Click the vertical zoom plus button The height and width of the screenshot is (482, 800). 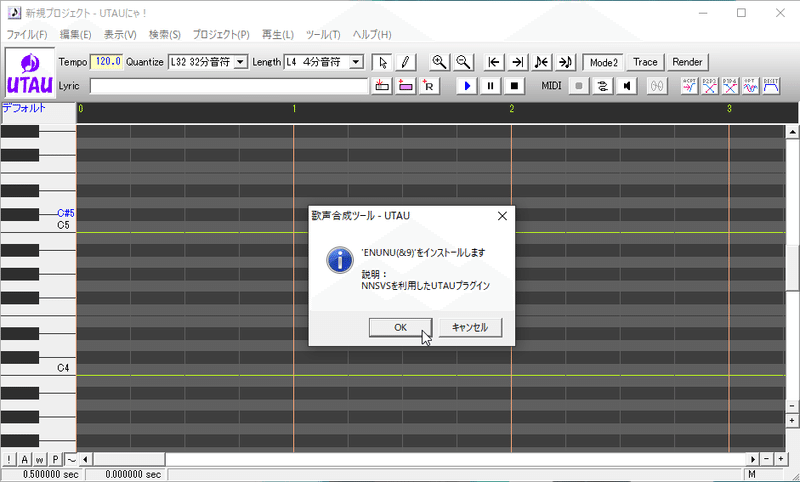792,421
